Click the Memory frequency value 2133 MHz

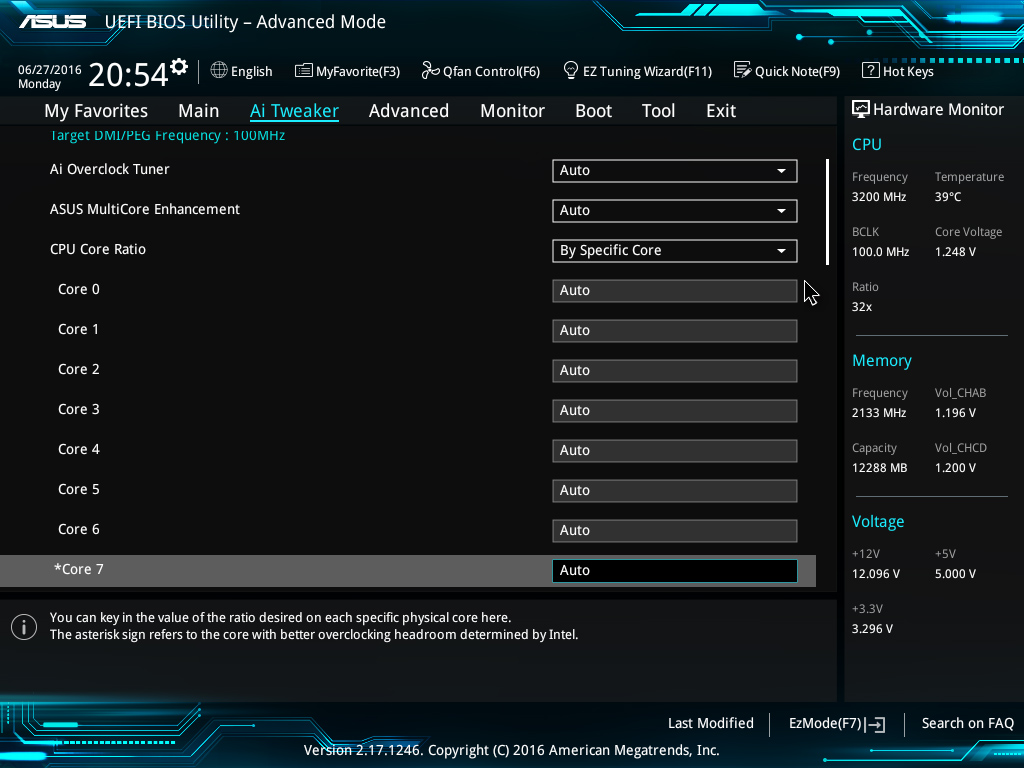(x=879, y=413)
